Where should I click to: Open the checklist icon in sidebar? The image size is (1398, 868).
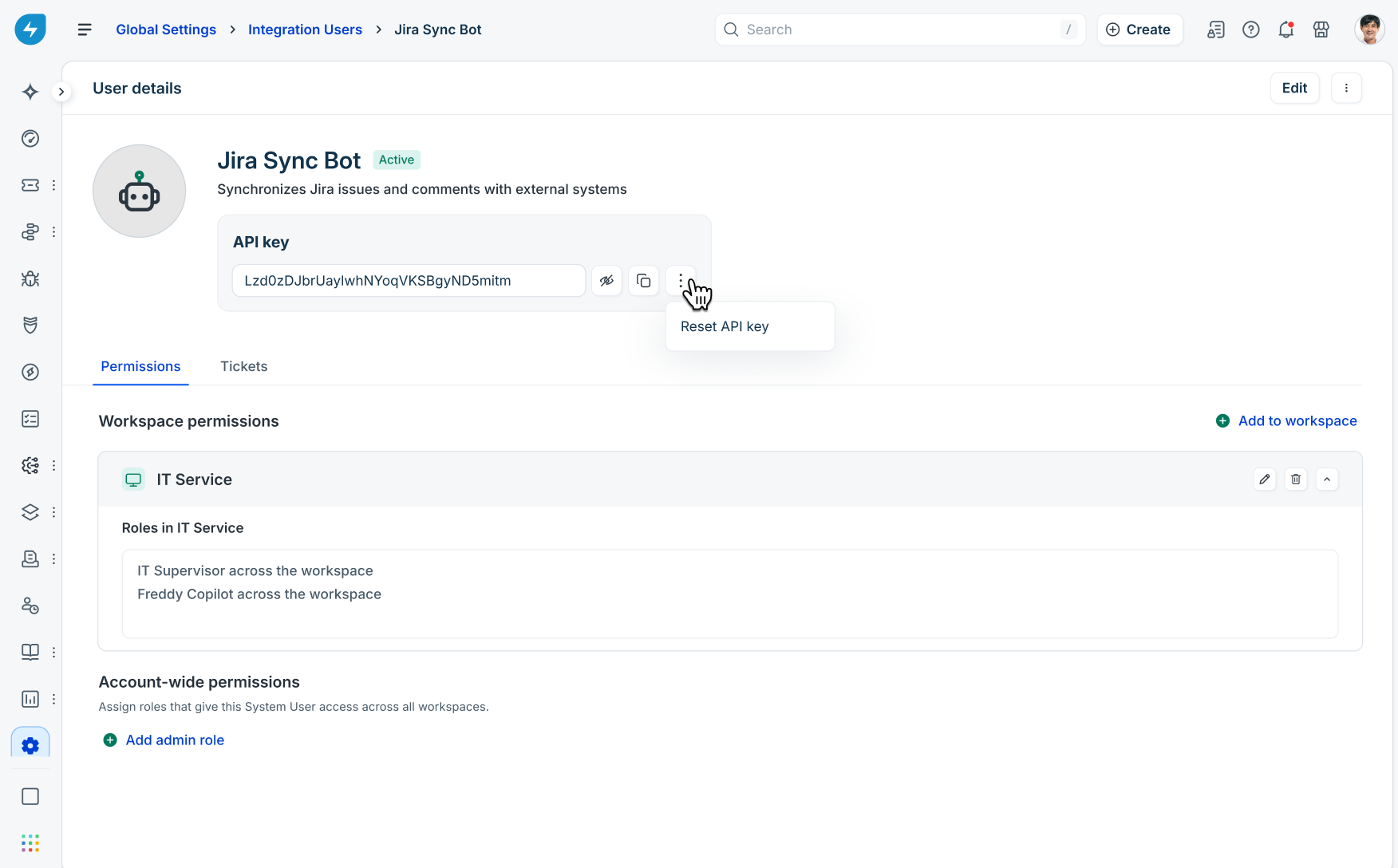30,419
